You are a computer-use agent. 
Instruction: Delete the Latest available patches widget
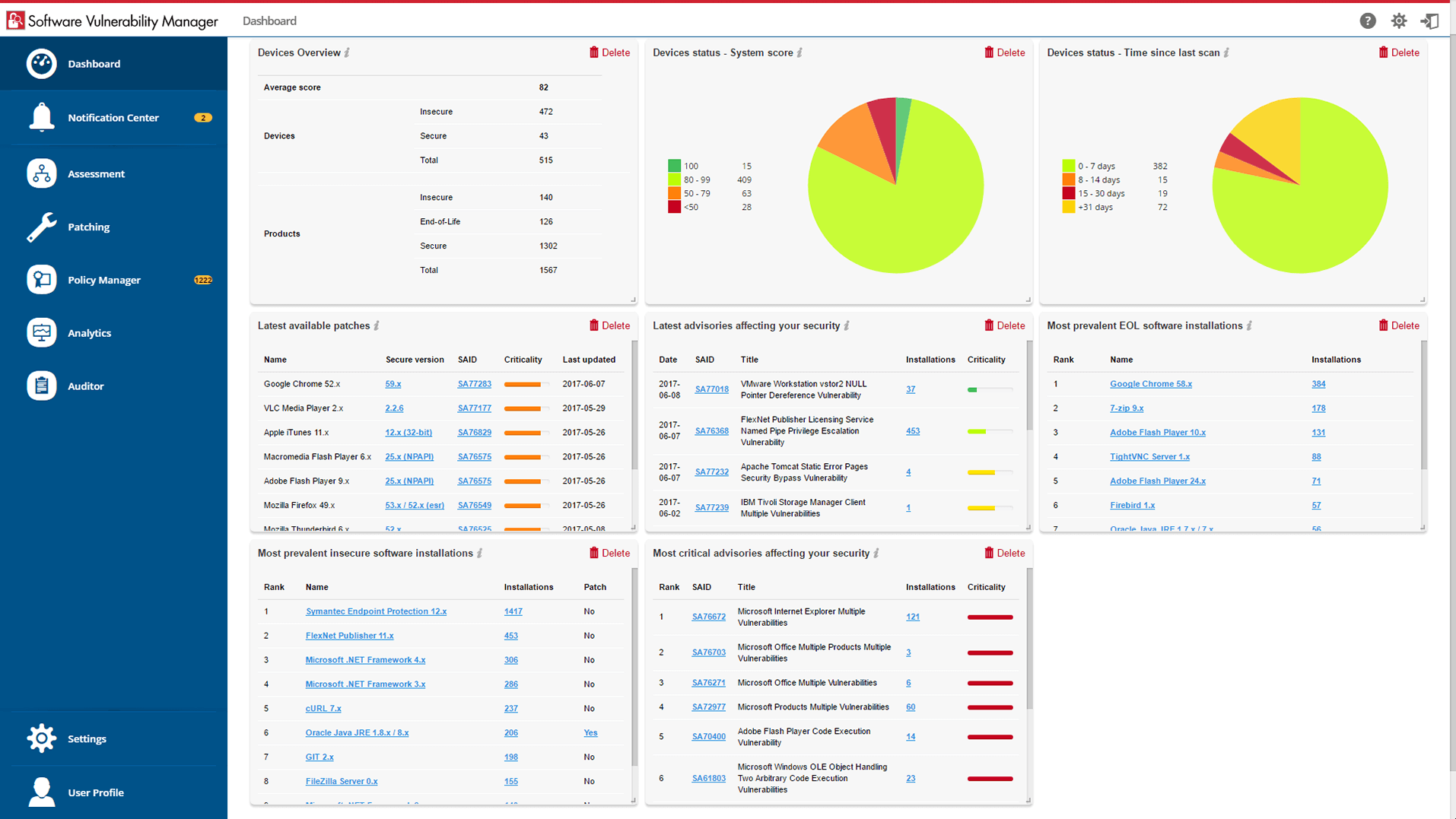[x=609, y=325]
